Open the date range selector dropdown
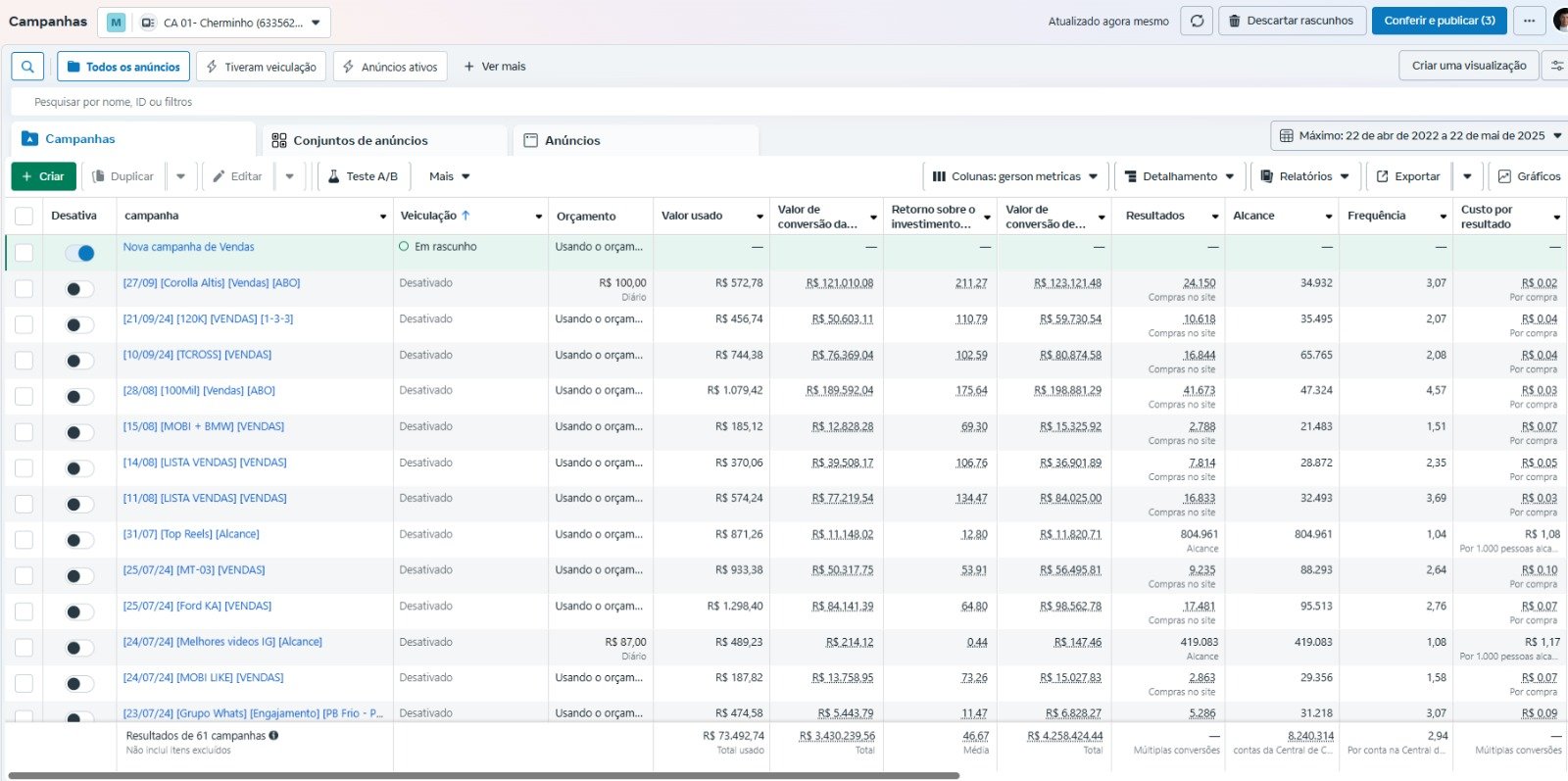This screenshot has width=1568, height=781. click(x=1419, y=136)
